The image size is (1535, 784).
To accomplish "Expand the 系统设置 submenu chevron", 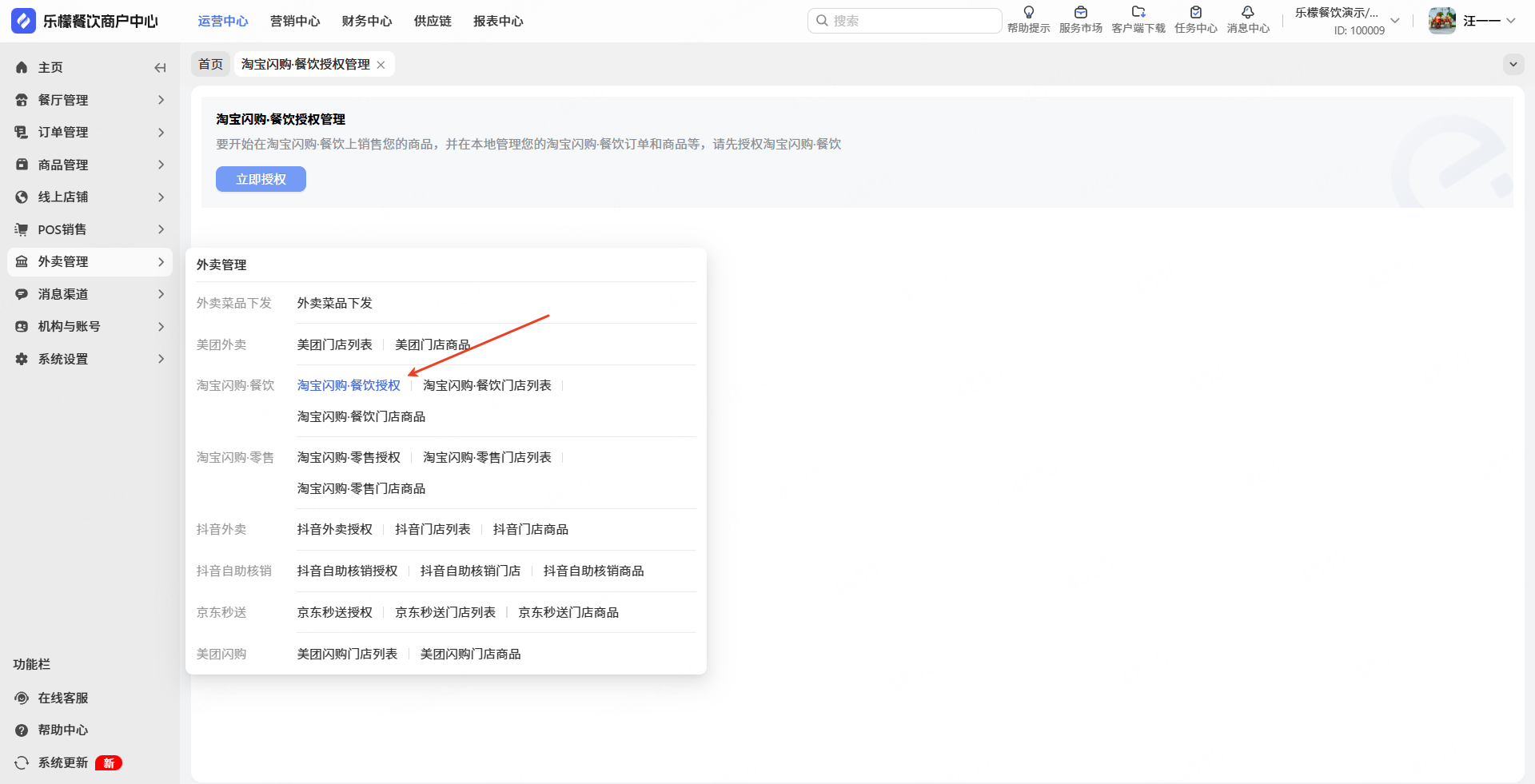I will [161, 359].
